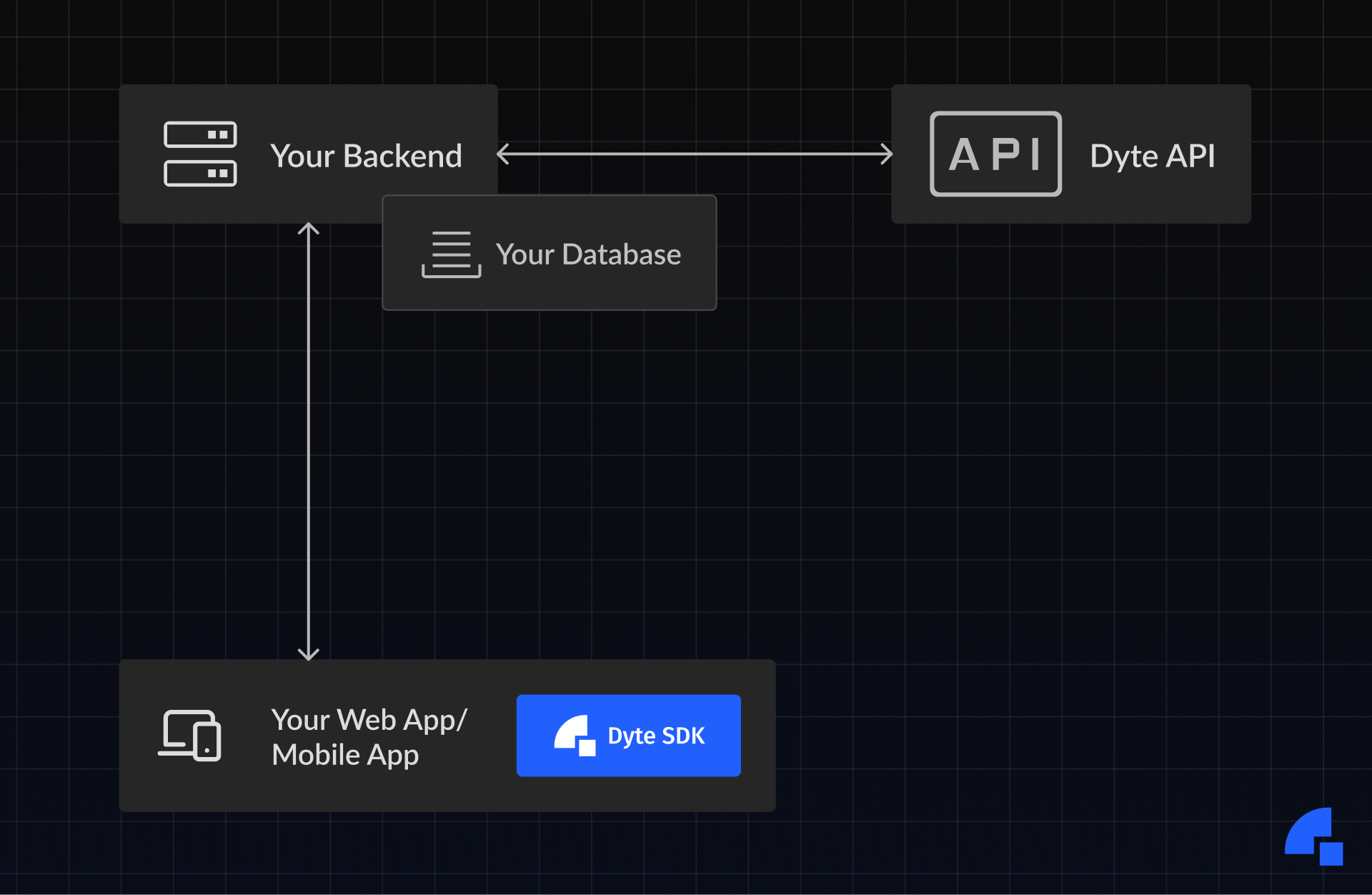
Task: Select the "Dyte API" label
Action: (x=1153, y=156)
